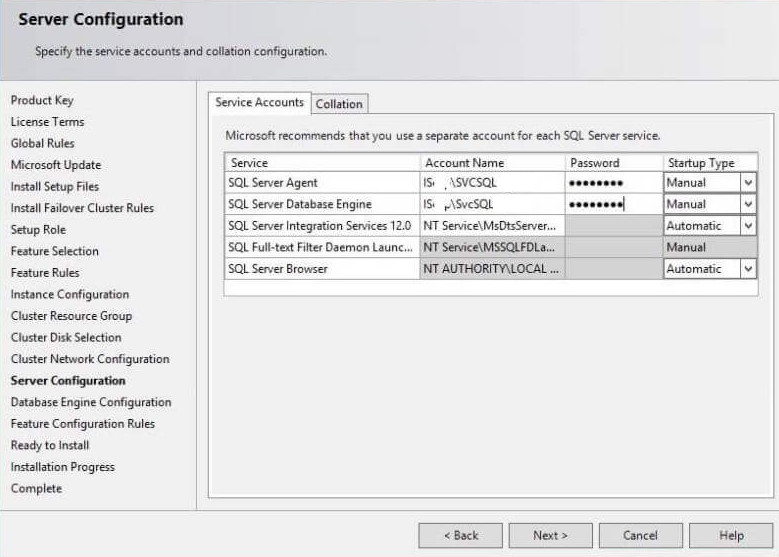Select the Service Accounts tab
The width and height of the screenshot is (779, 557).
[259, 103]
